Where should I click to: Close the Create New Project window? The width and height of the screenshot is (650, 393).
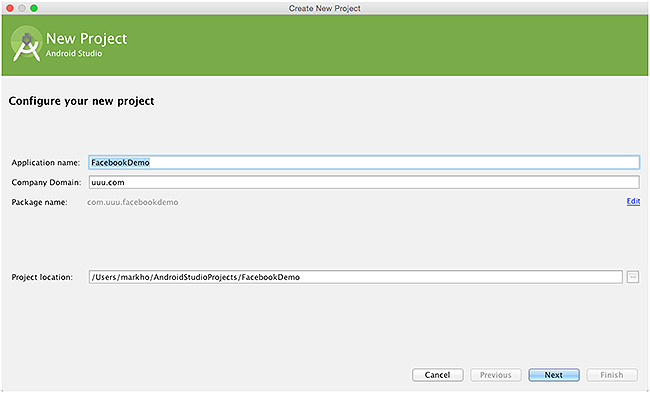10,8
